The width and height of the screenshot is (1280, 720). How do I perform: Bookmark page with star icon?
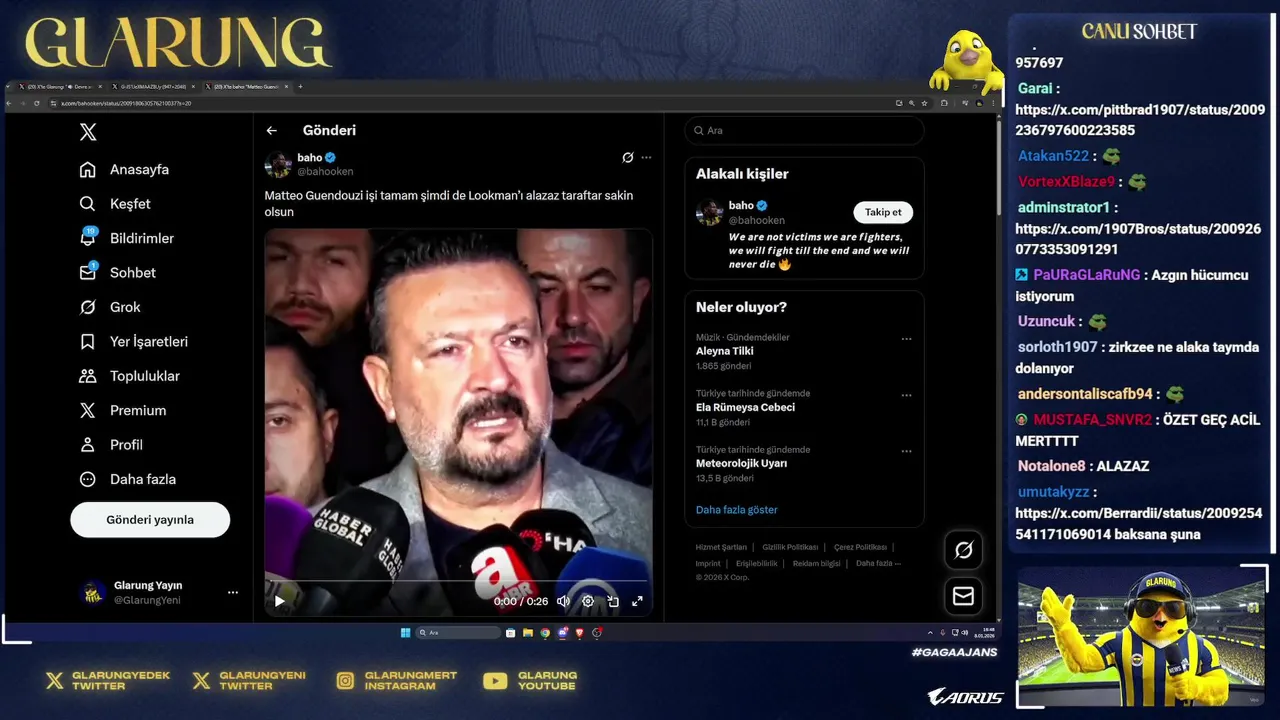click(x=925, y=103)
